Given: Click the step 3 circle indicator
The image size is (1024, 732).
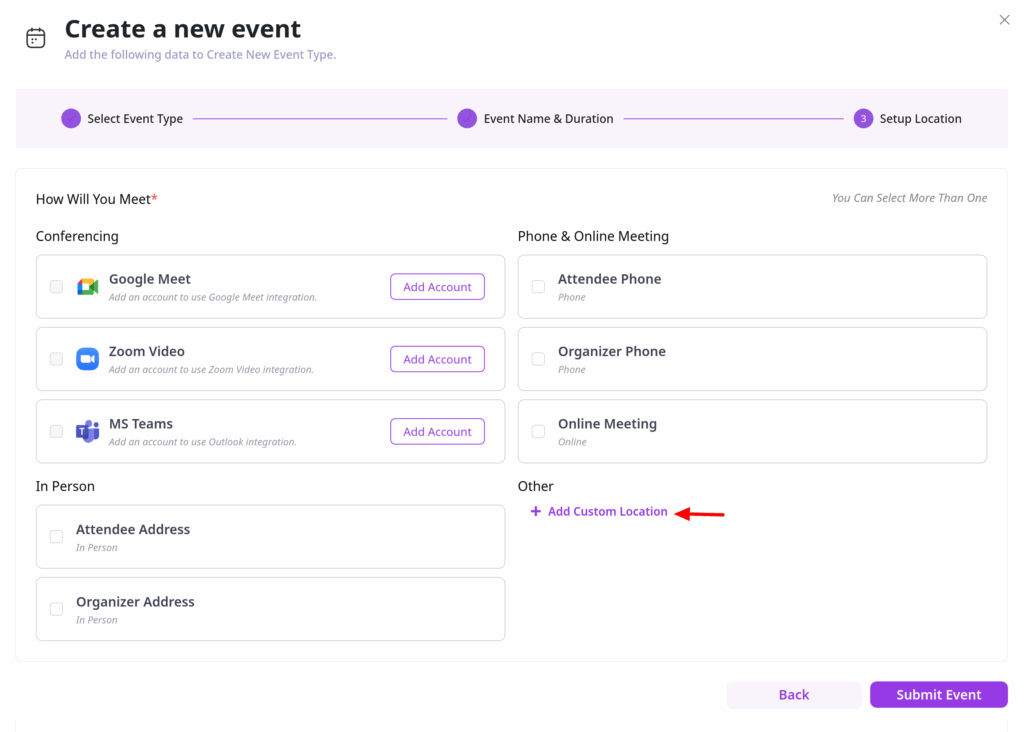Looking at the screenshot, I should point(863,119).
